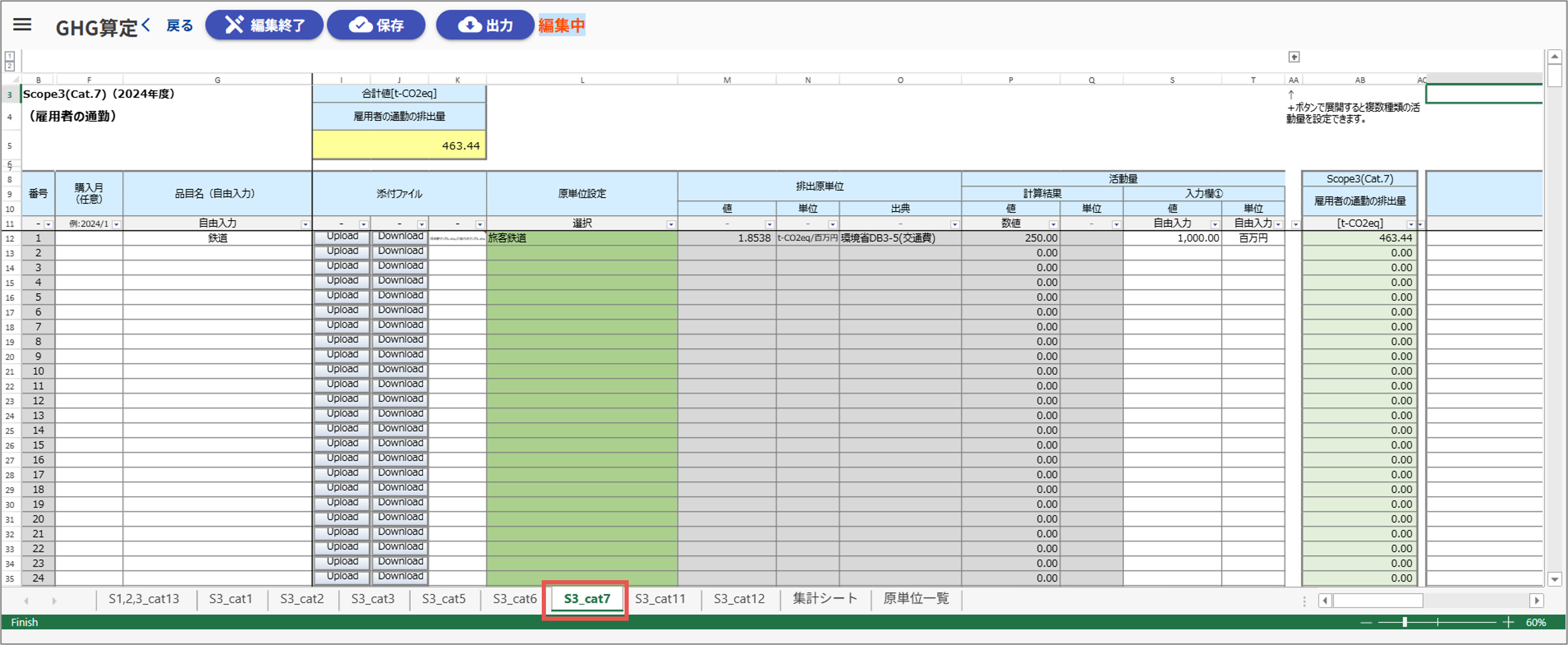
Task: Click the zoom-in plus icon
Action: 1508,622
